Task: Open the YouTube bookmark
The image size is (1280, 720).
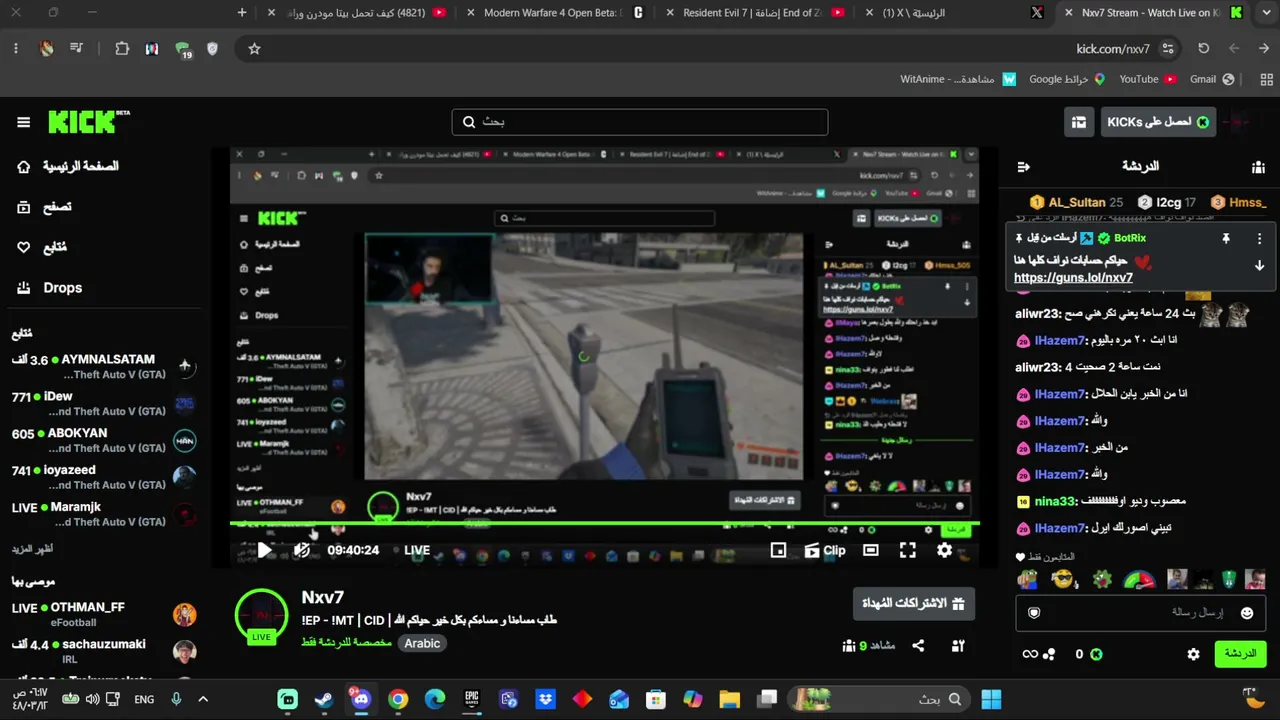Action: pos(1148,79)
